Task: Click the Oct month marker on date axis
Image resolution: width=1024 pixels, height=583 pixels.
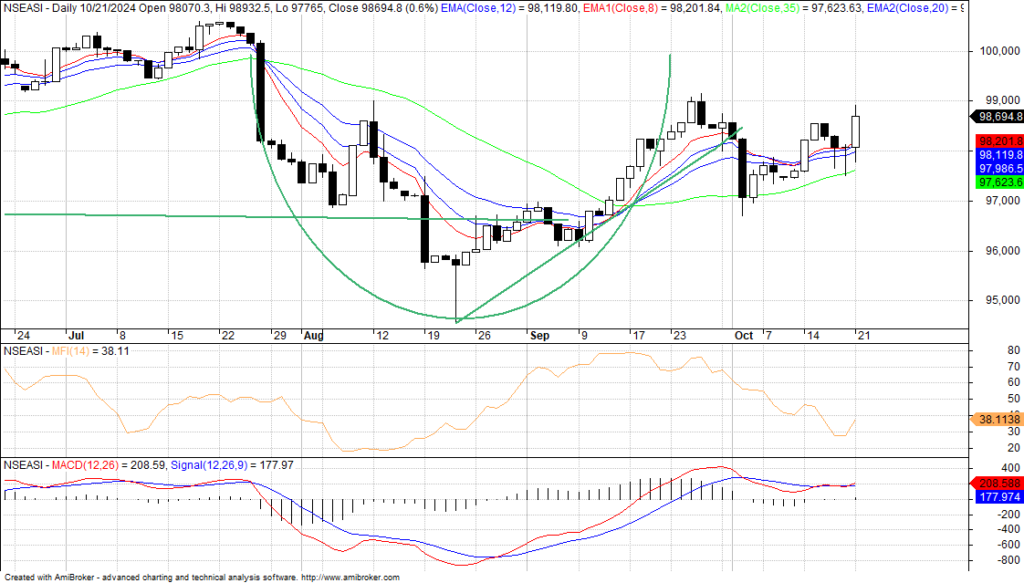Action: [x=741, y=336]
